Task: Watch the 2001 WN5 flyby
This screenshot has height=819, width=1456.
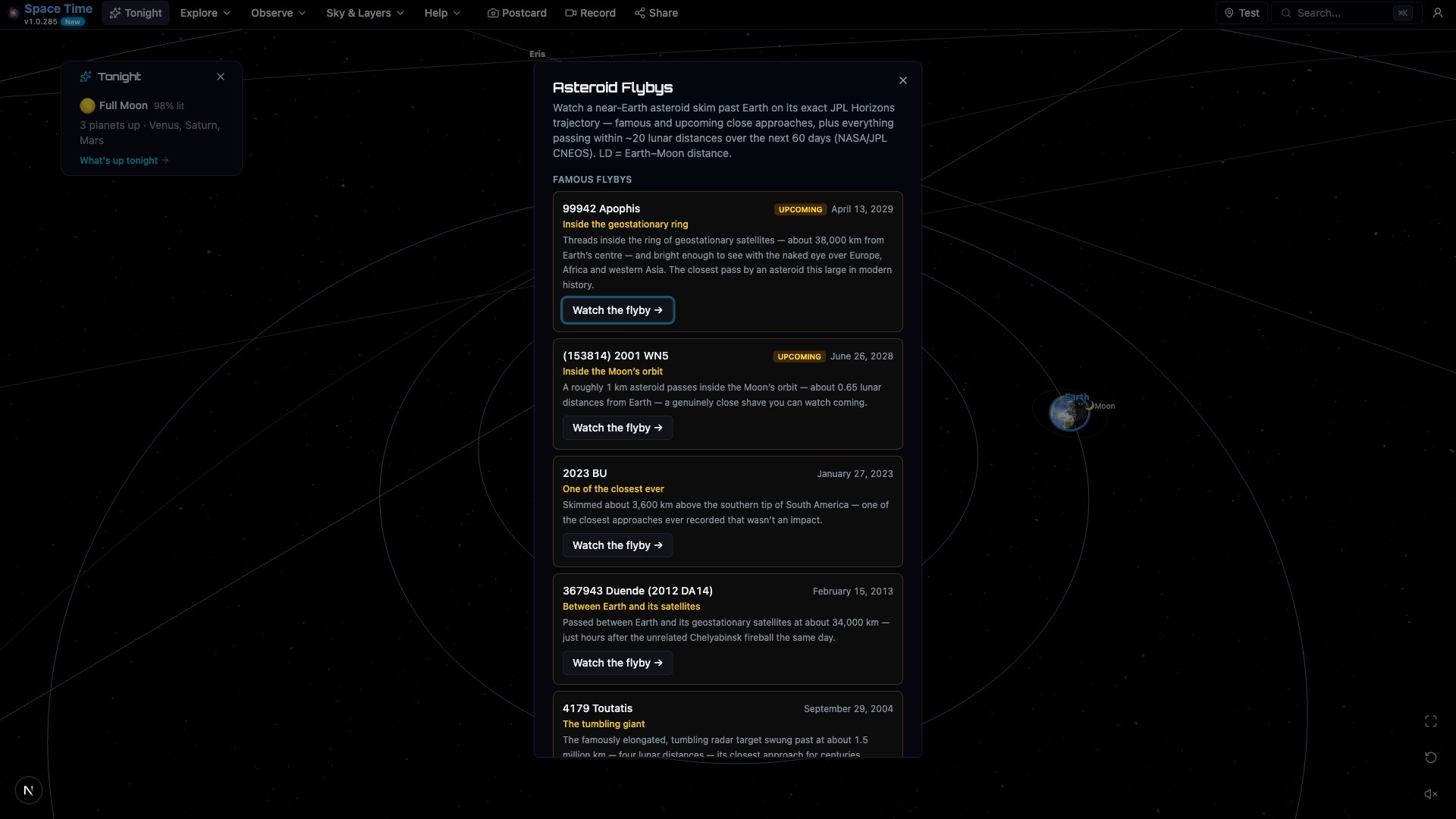Action: [617, 428]
